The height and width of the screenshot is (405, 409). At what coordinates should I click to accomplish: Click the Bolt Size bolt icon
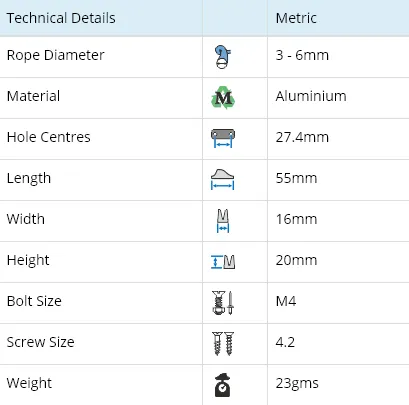coord(223,303)
